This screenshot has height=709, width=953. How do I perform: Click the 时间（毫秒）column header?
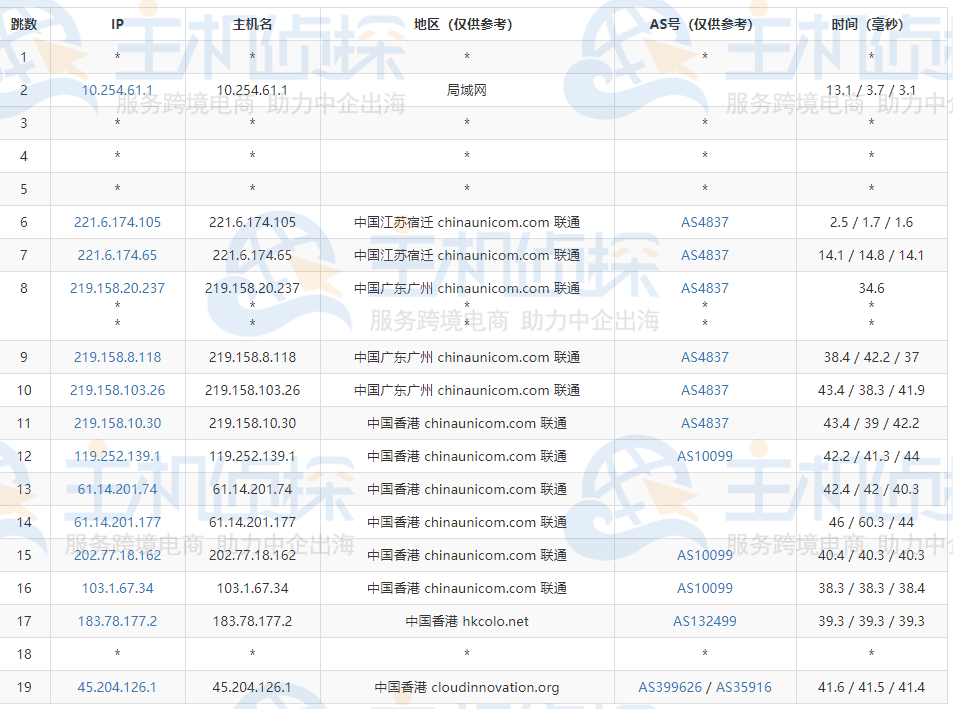point(871,24)
